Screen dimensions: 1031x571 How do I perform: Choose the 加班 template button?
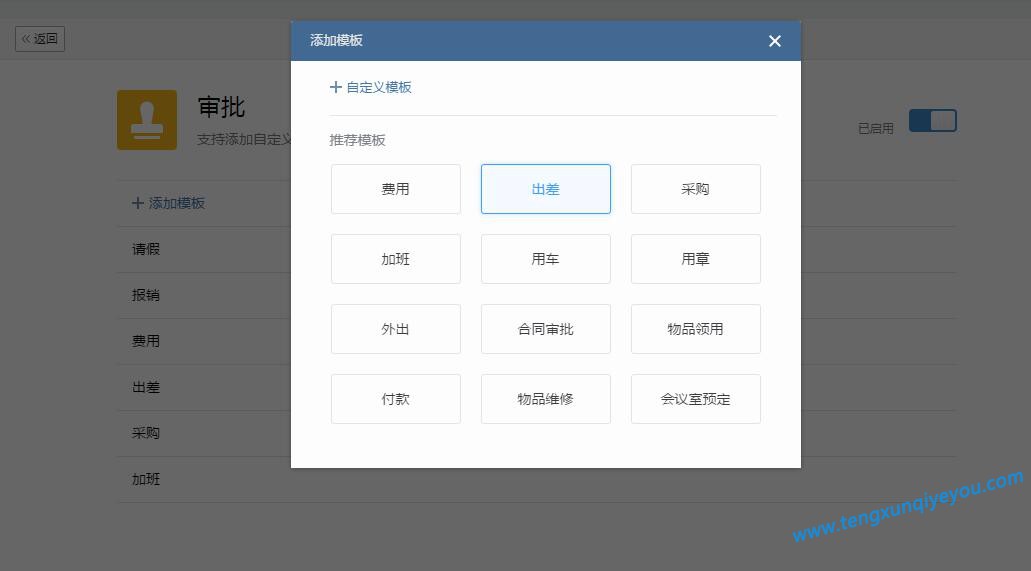pyautogui.click(x=396, y=259)
